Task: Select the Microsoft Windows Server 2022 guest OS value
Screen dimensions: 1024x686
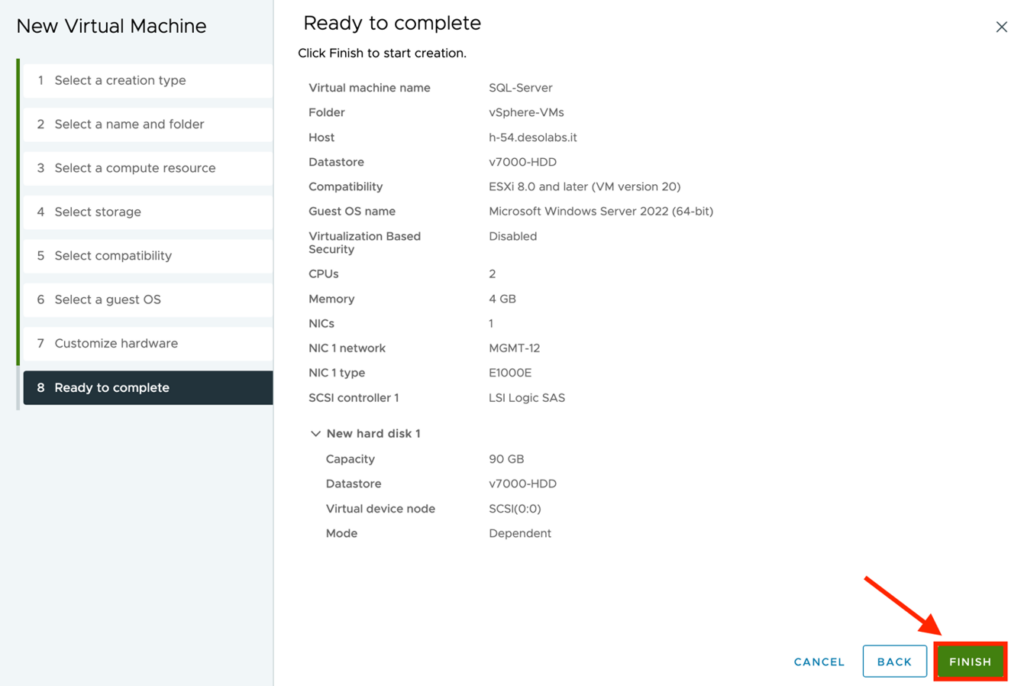Action: 600,212
